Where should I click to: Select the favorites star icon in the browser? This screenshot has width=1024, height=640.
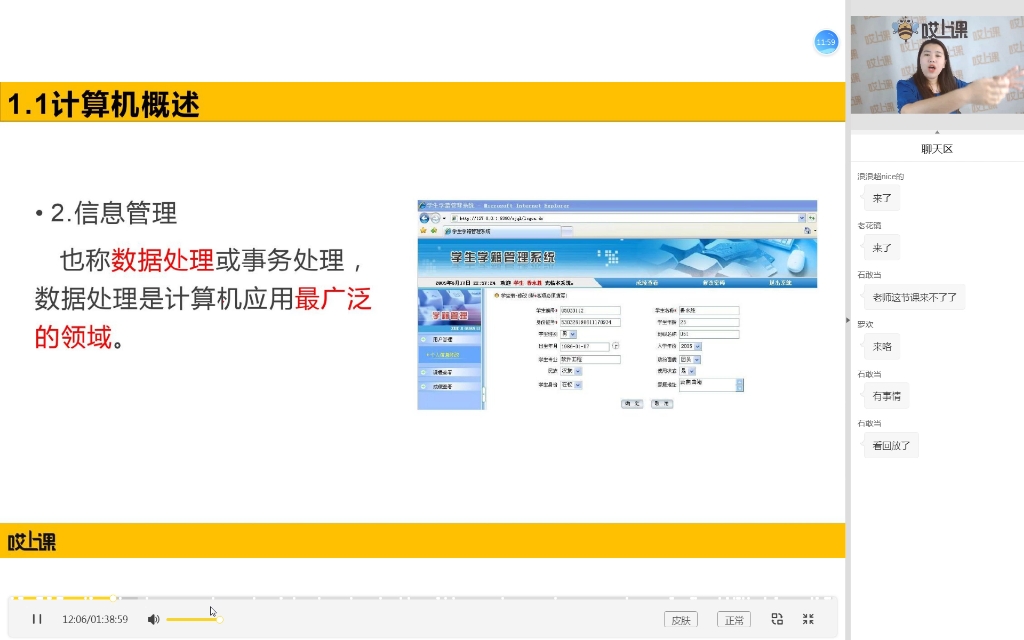[x=423, y=230]
